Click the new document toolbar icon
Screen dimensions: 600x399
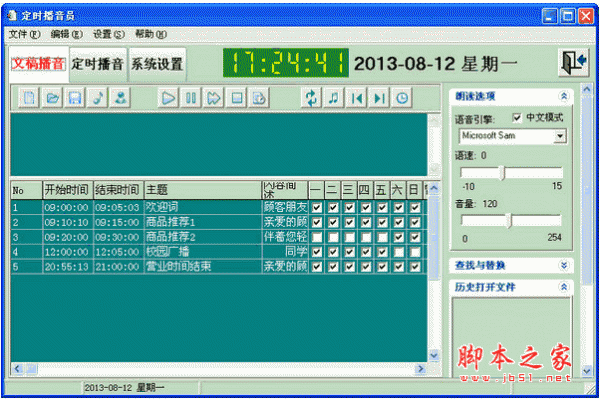[29, 98]
